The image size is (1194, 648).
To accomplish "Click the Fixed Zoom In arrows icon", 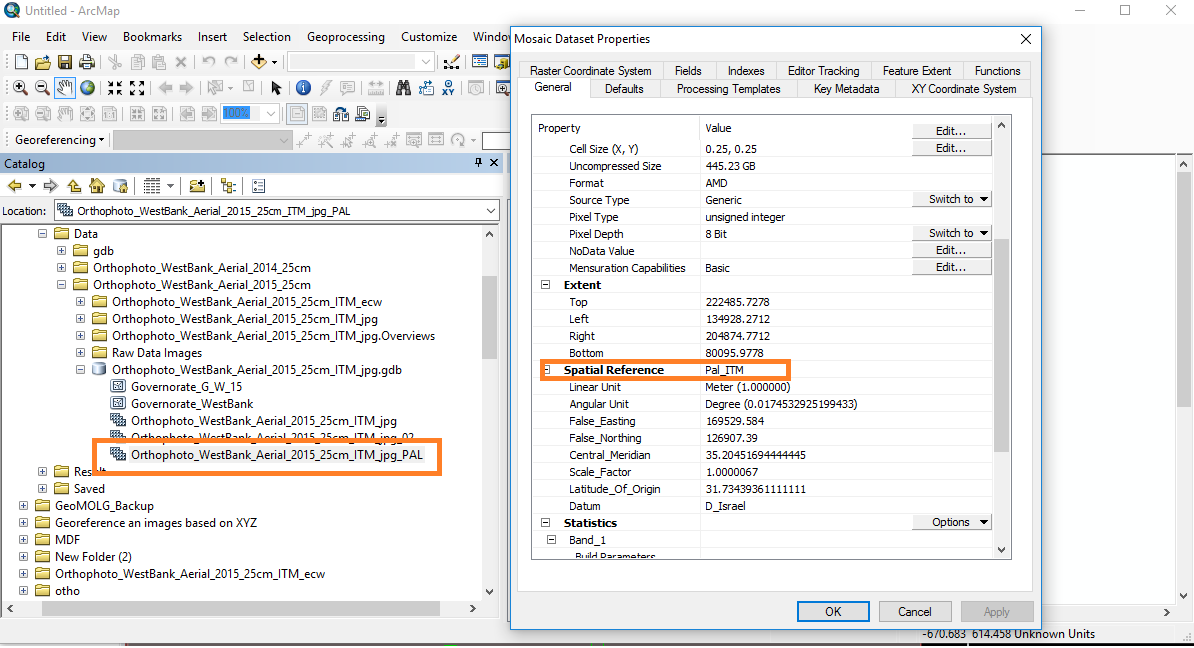I will click(x=115, y=88).
